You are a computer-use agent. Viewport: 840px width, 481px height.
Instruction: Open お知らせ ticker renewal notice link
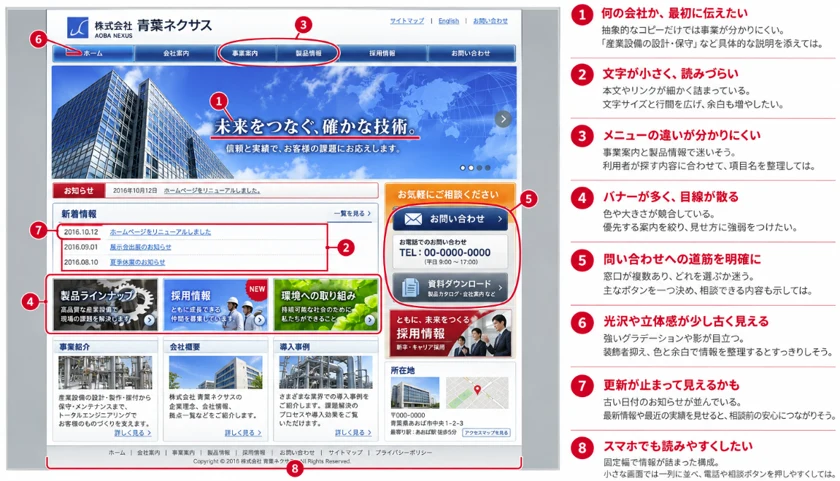click(212, 191)
